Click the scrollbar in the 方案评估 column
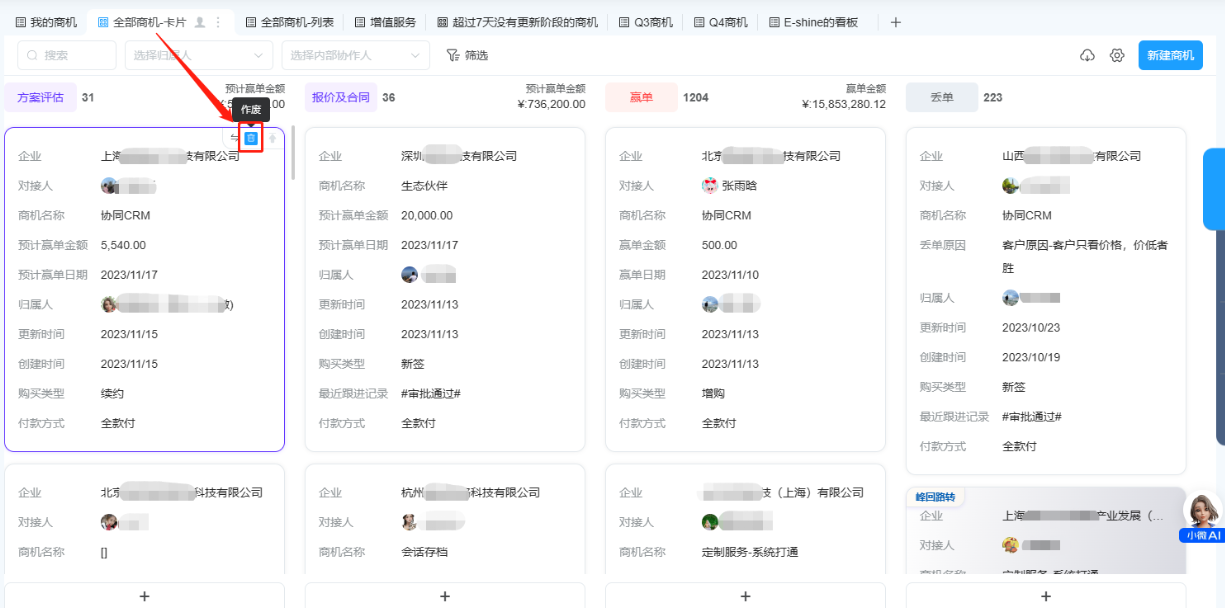 click(293, 151)
